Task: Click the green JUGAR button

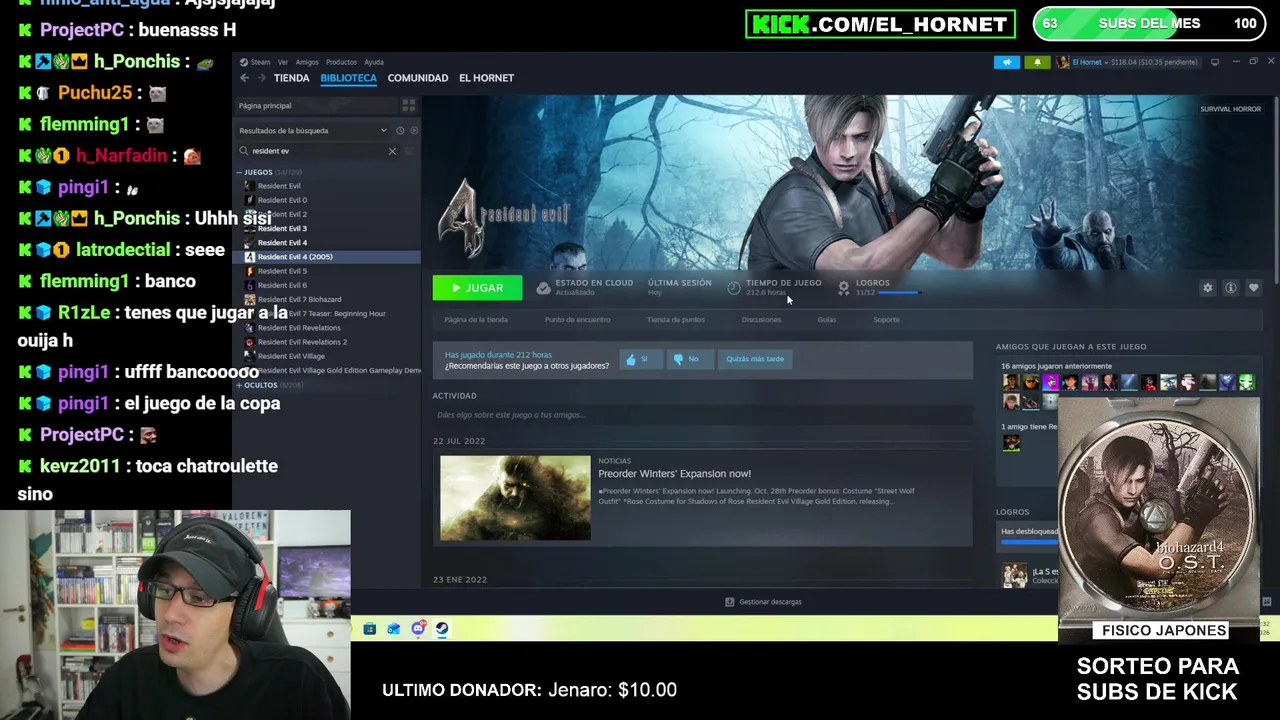Action: tap(477, 288)
